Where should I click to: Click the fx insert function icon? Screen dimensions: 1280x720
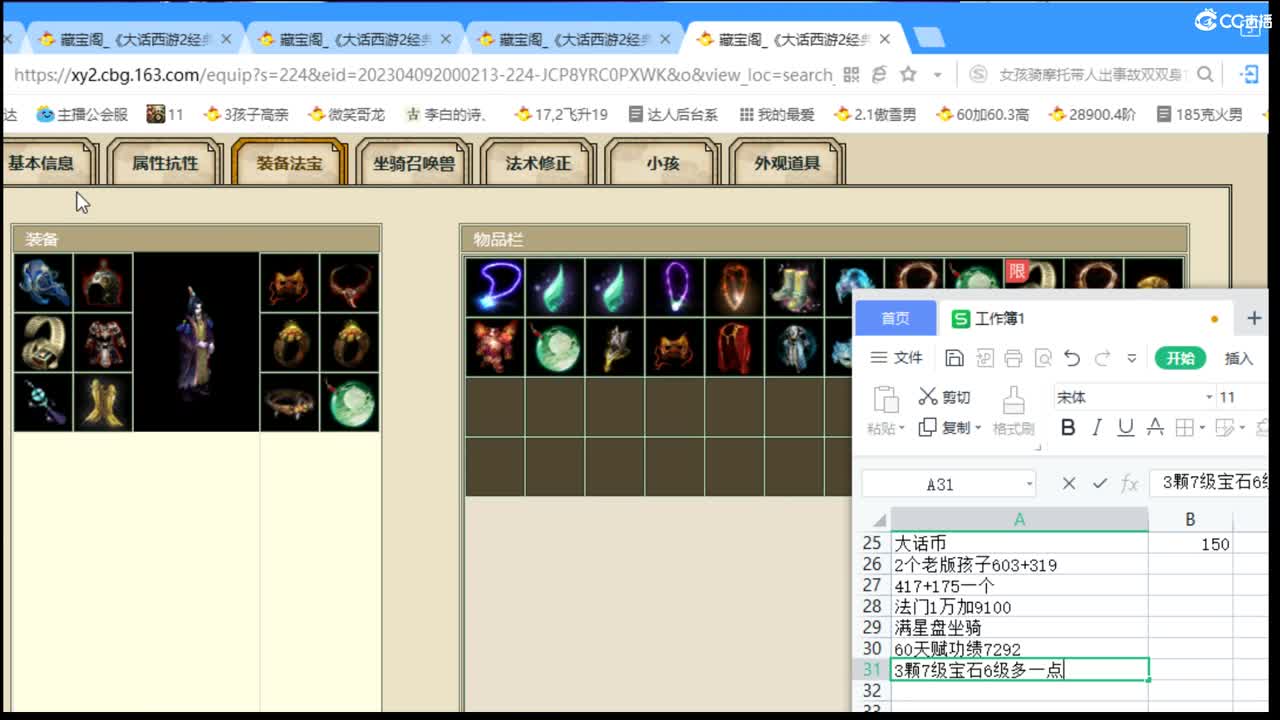pyautogui.click(x=1130, y=484)
